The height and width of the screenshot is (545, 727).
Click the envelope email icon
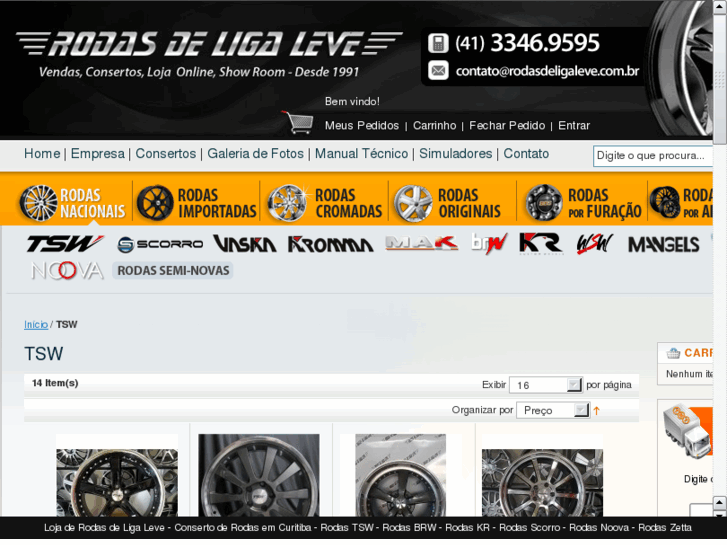point(438,71)
